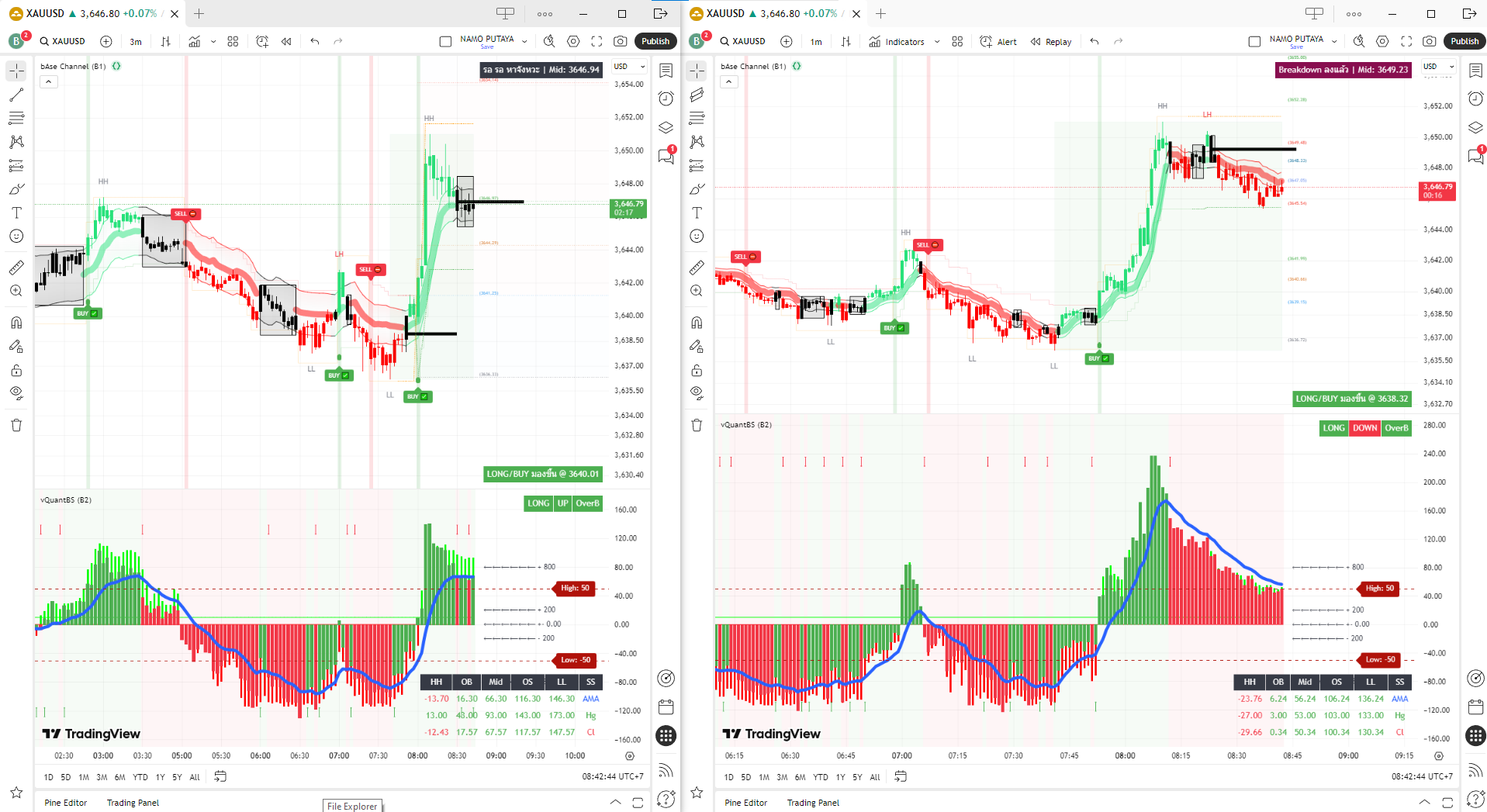Screen dimensions: 1487x812
Task: Pick the Measure ruler tool on the 3m chart
Action: tap(16, 268)
